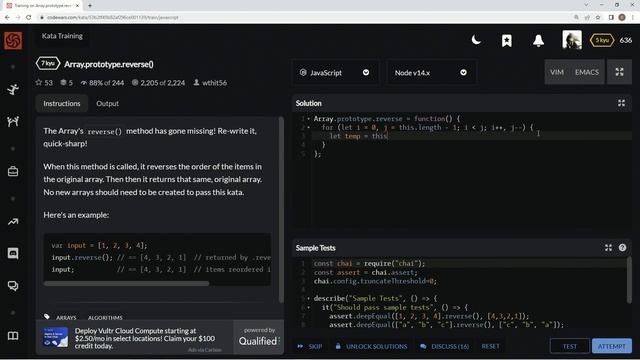The image size is (640, 360).
Task: Toggle dark mode with moon icon
Action: (x=476, y=40)
